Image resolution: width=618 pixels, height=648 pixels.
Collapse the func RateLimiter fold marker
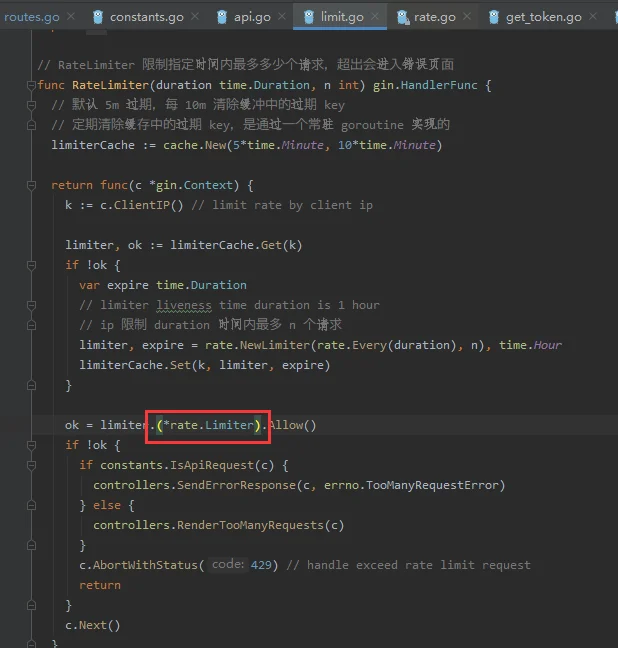pos(31,85)
